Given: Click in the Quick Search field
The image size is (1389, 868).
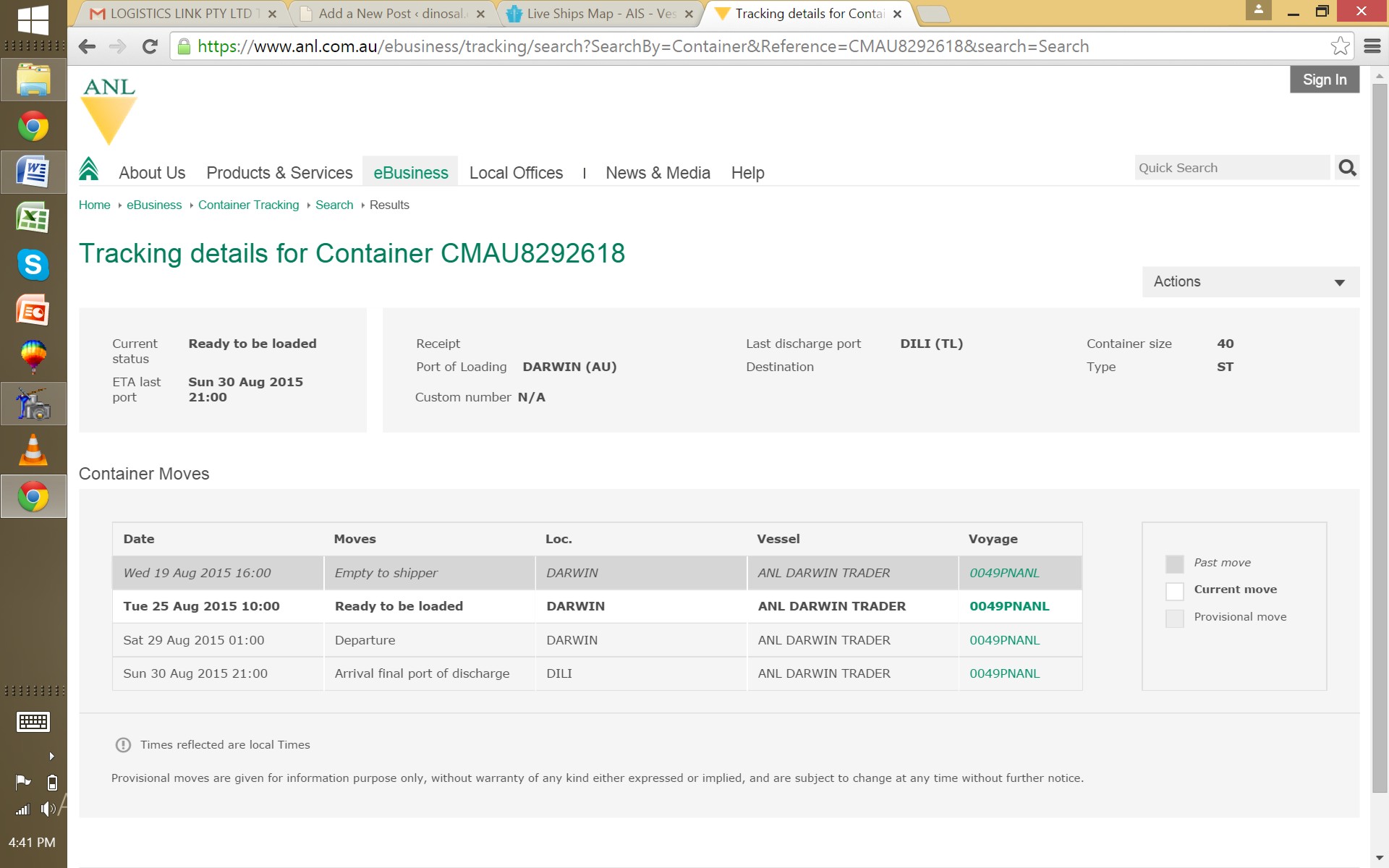Looking at the screenshot, I should (1232, 168).
